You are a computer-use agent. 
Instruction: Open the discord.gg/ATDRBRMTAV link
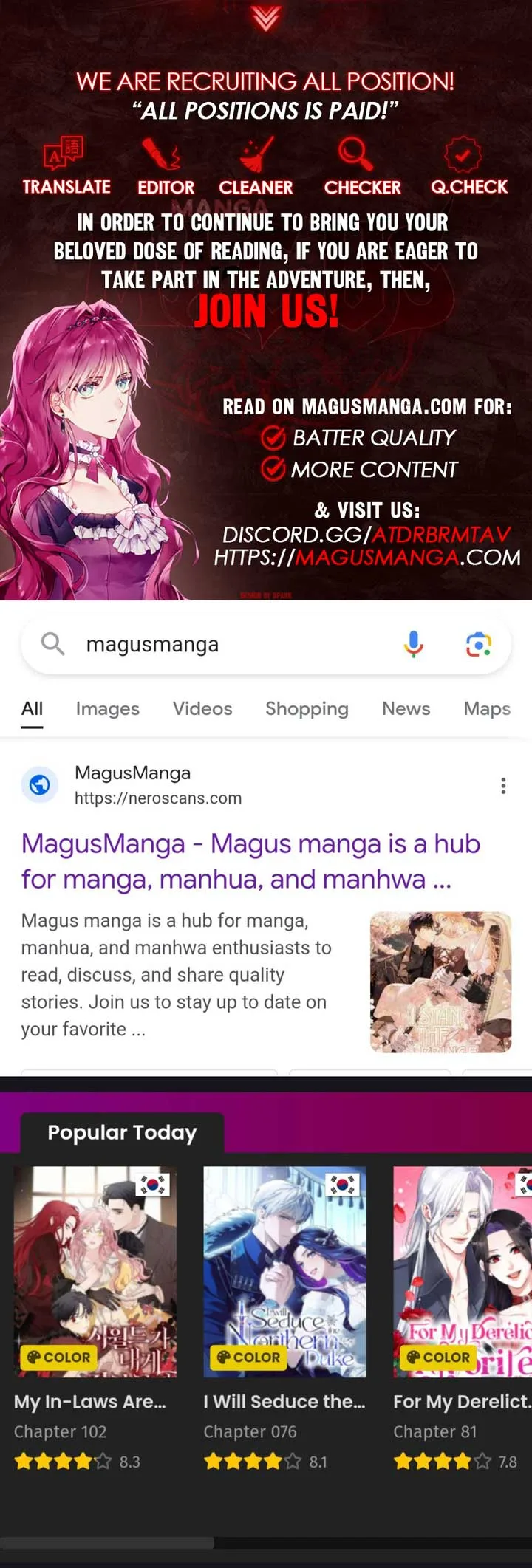pos(366,534)
